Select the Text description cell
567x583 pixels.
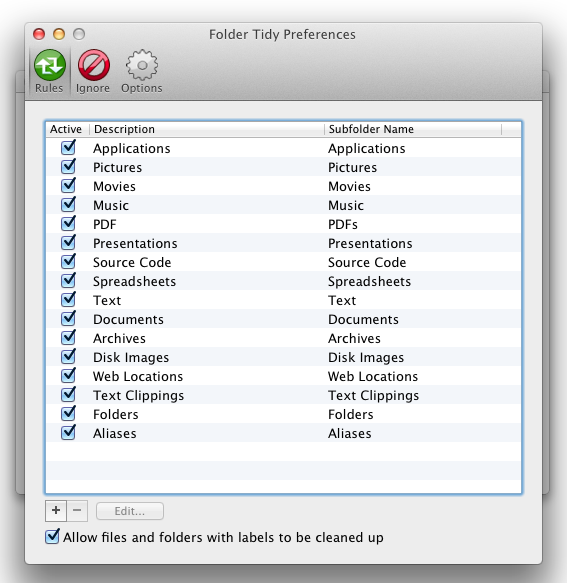point(107,300)
